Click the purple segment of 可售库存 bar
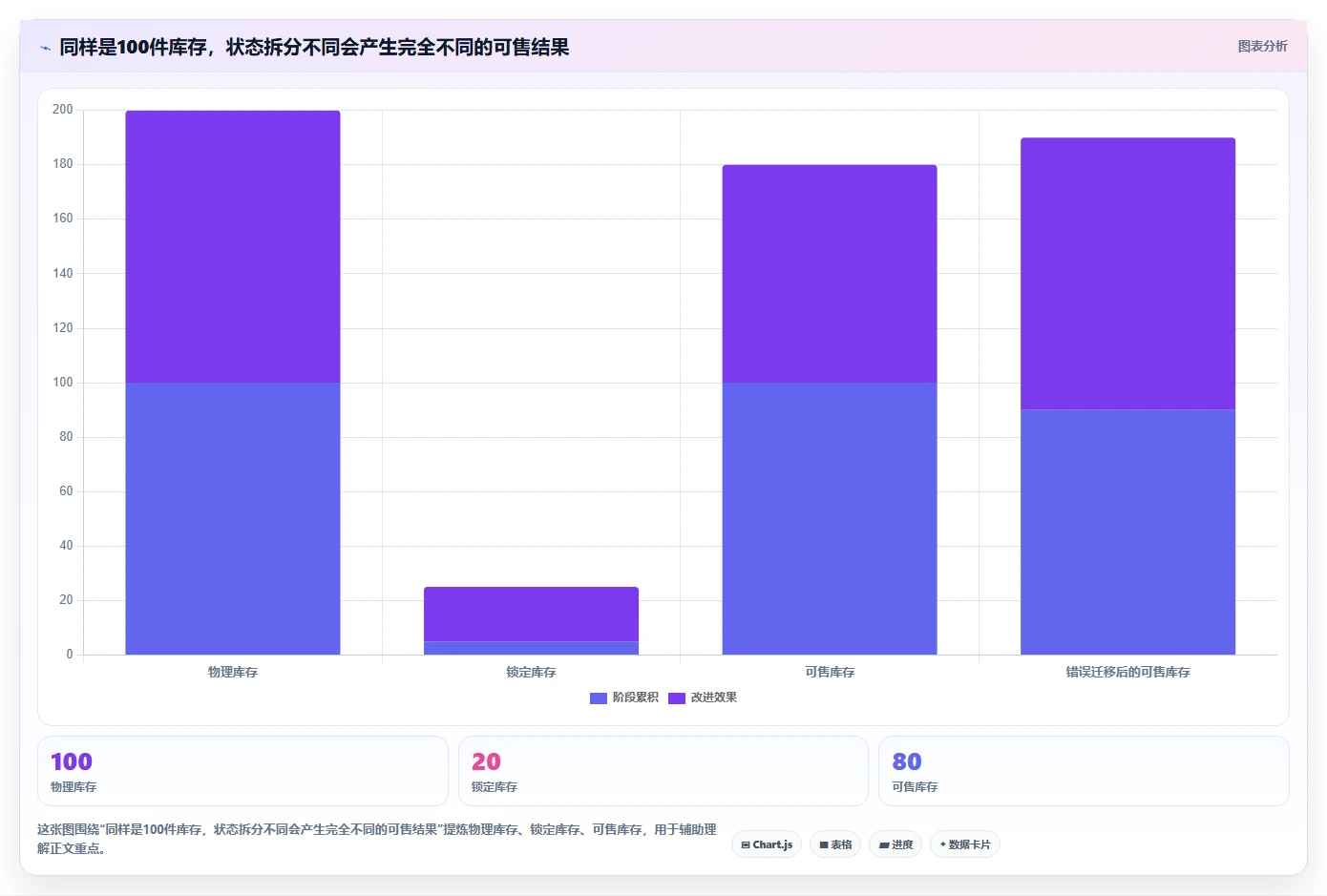The width and height of the screenshot is (1327, 896). [x=830, y=274]
